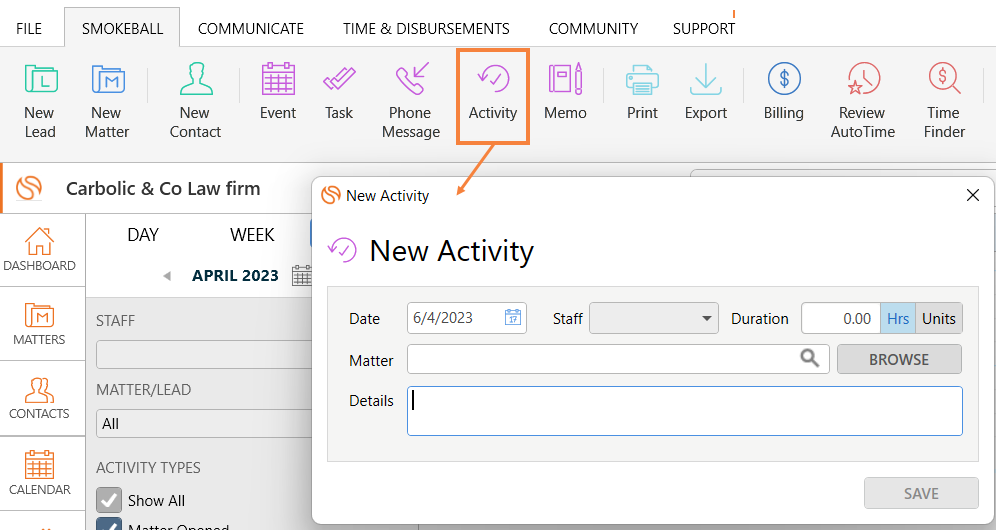Open the Event calendar icon in ribbon
This screenshot has width=996, height=530.
pyautogui.click(x=278, y=92)
